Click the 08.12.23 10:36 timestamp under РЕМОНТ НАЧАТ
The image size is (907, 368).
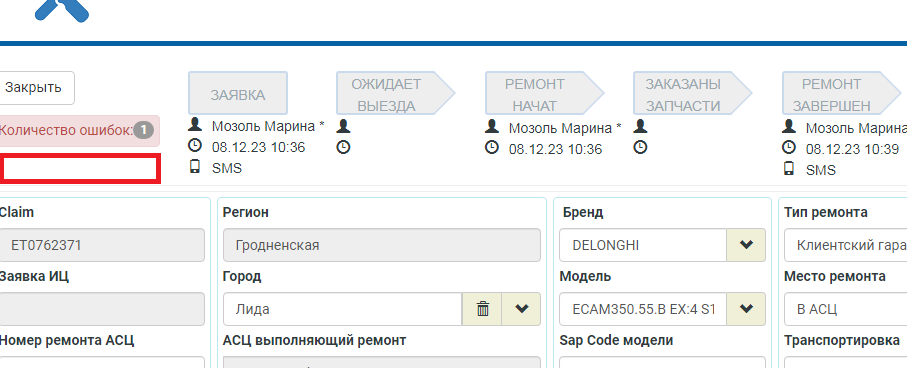pyautogui.click(x=555, y=149)
